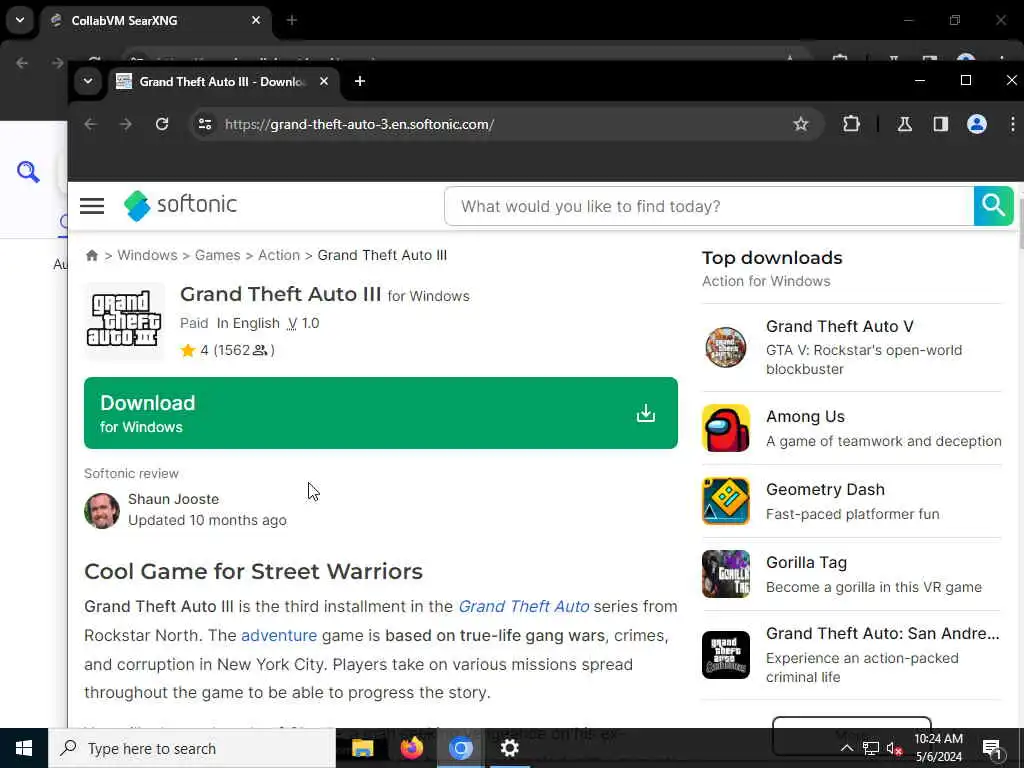This screenshot has width=1024, height=768.
Task: Open the Gorilla Tag title link
Action: point(807,563)
